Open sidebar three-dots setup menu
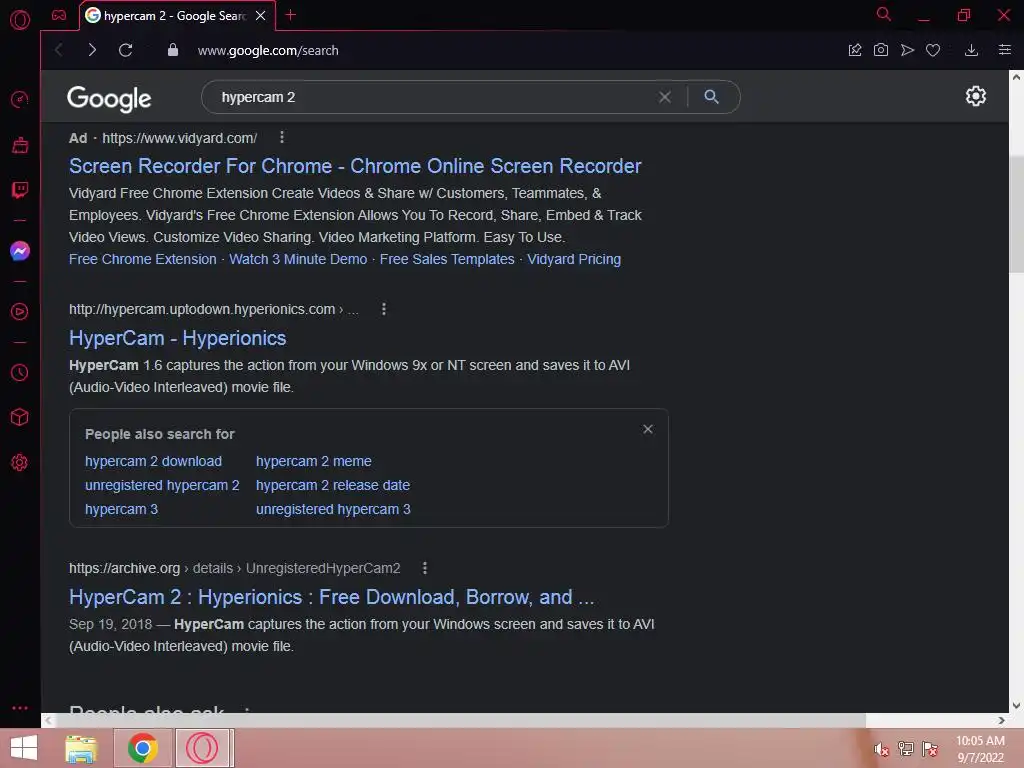The width and height of the screenshot is (1024, 768). tap(20, 707)
